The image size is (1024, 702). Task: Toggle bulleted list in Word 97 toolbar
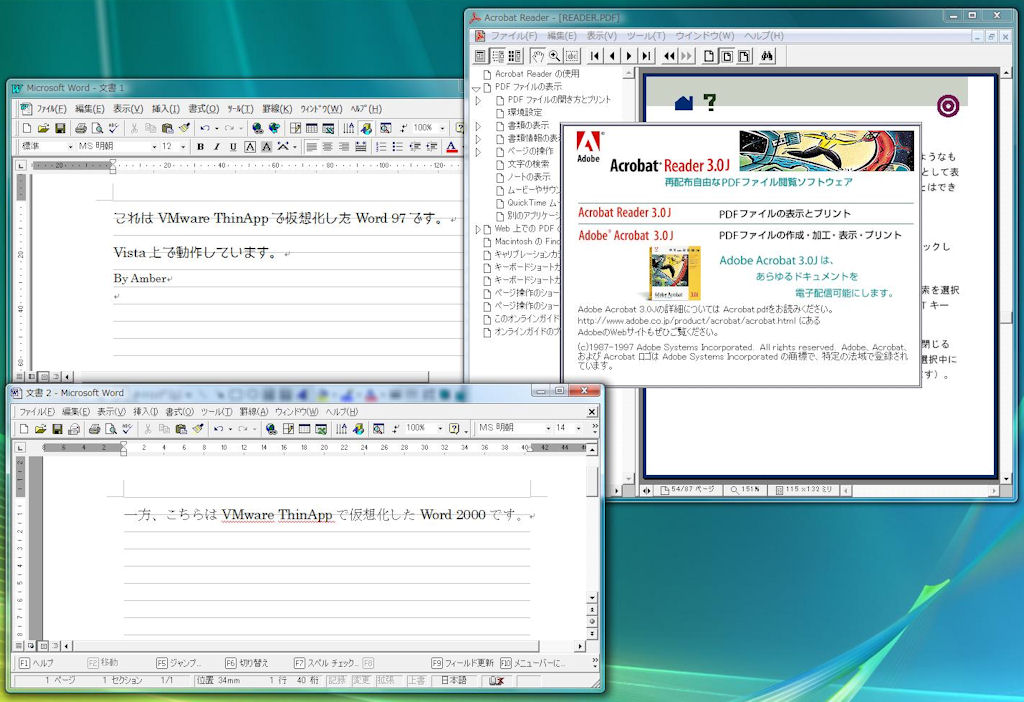(x=398, y=147)
